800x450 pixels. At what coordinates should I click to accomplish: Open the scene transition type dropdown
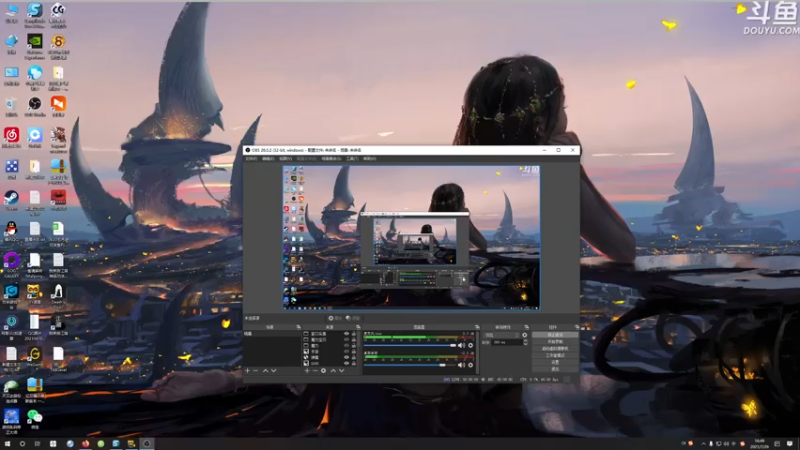click(x=502, y=335)
